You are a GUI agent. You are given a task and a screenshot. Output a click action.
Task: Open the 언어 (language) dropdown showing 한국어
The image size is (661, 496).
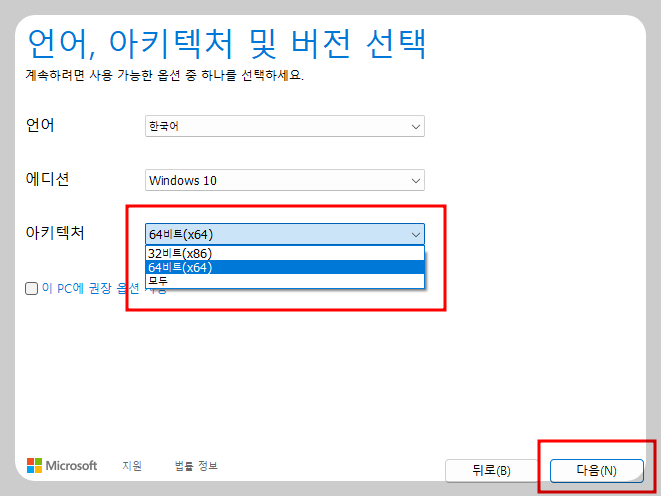point(285,126)
